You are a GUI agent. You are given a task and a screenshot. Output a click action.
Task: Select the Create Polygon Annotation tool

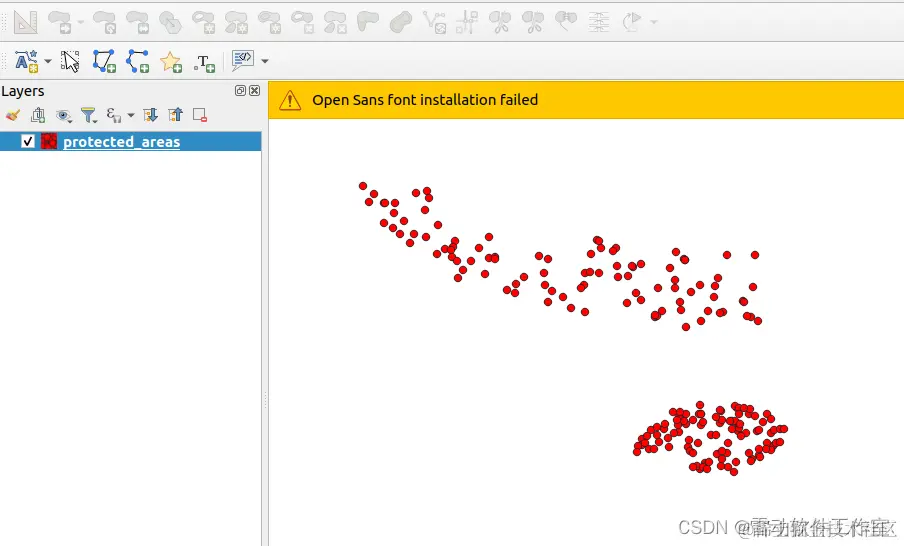[x=104, y=61]
